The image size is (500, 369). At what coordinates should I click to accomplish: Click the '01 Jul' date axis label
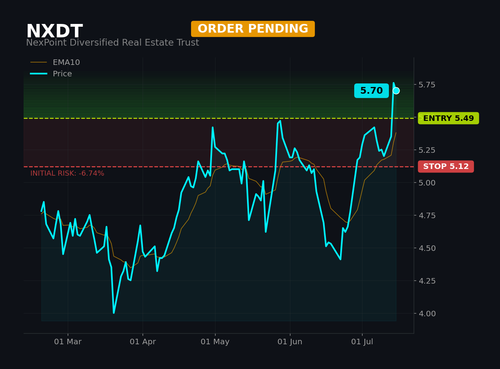coord(362,342)
